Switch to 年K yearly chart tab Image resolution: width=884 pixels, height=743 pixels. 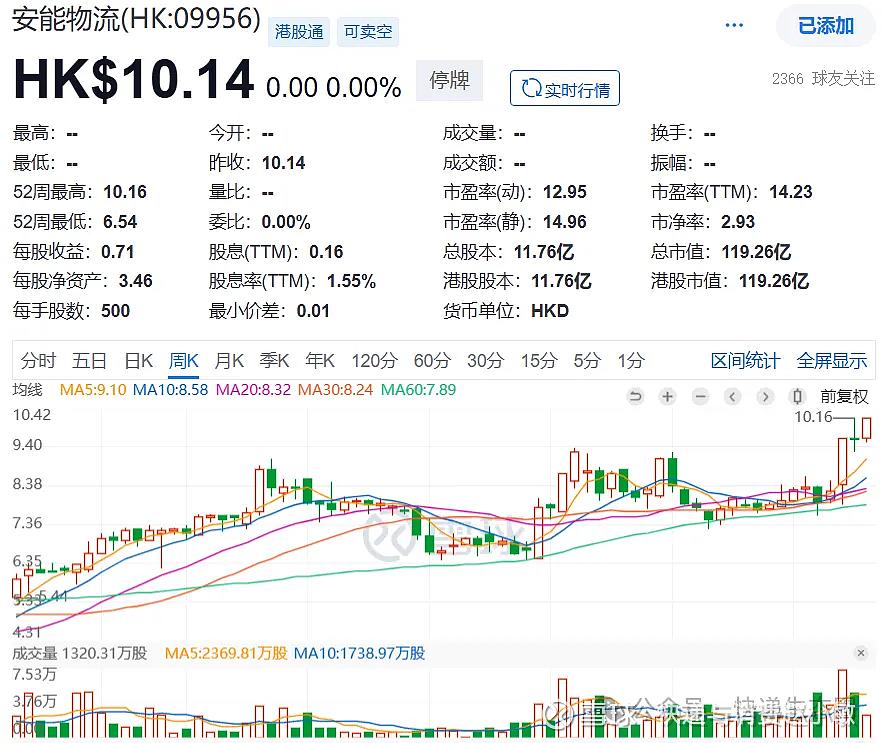[x=320, y=361]
